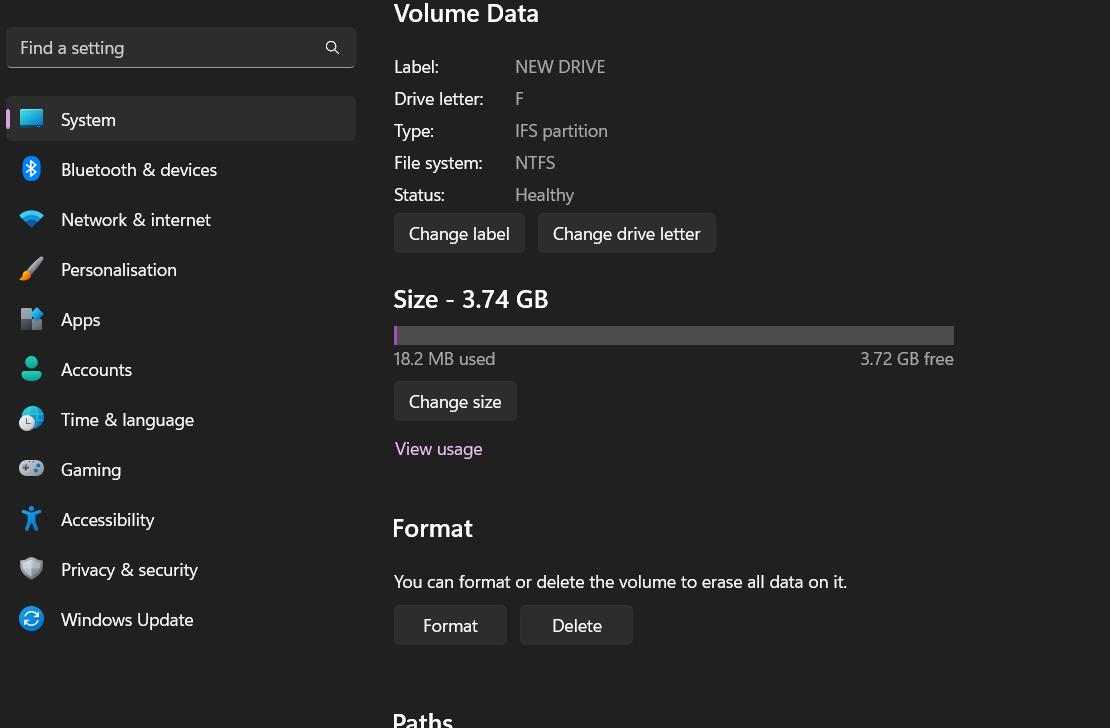Click the drive usage bar
The width and height of the screenshot is (1110, 728).
[x=673, y=335]
